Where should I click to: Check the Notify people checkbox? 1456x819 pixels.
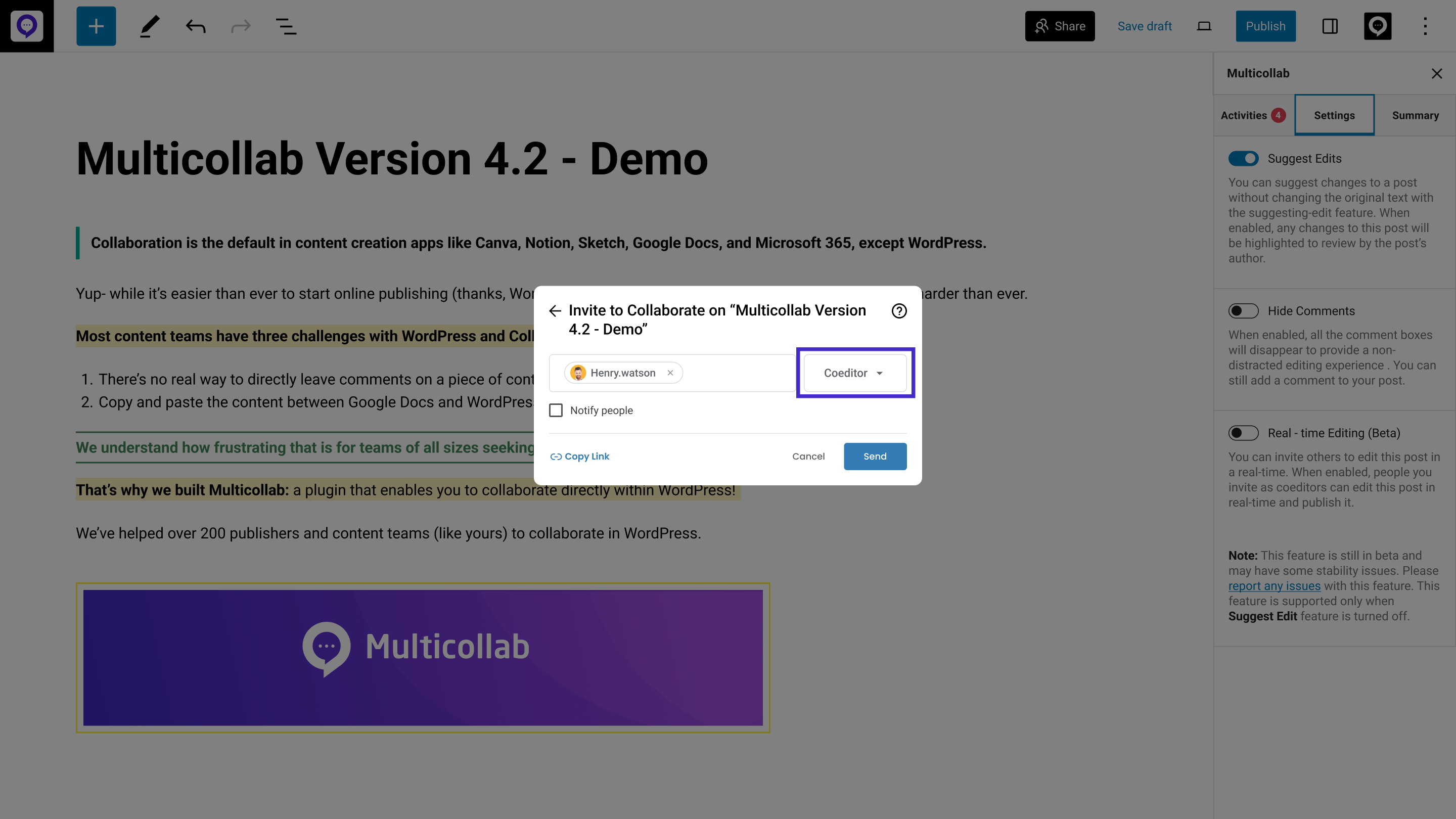pyautogui.click(x=556, y=411)
